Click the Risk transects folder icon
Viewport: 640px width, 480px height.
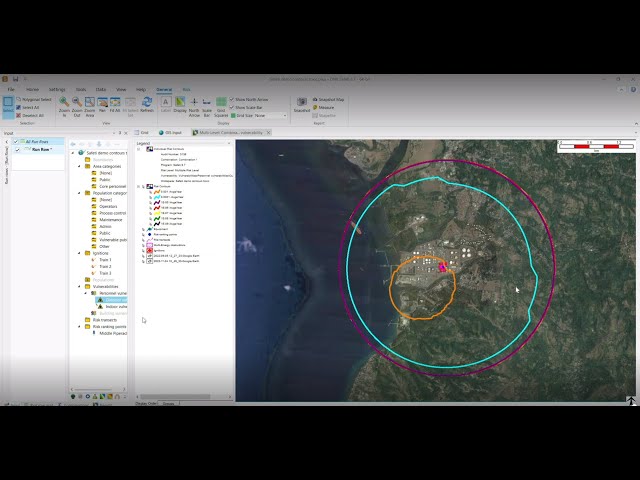pos(87,320)
